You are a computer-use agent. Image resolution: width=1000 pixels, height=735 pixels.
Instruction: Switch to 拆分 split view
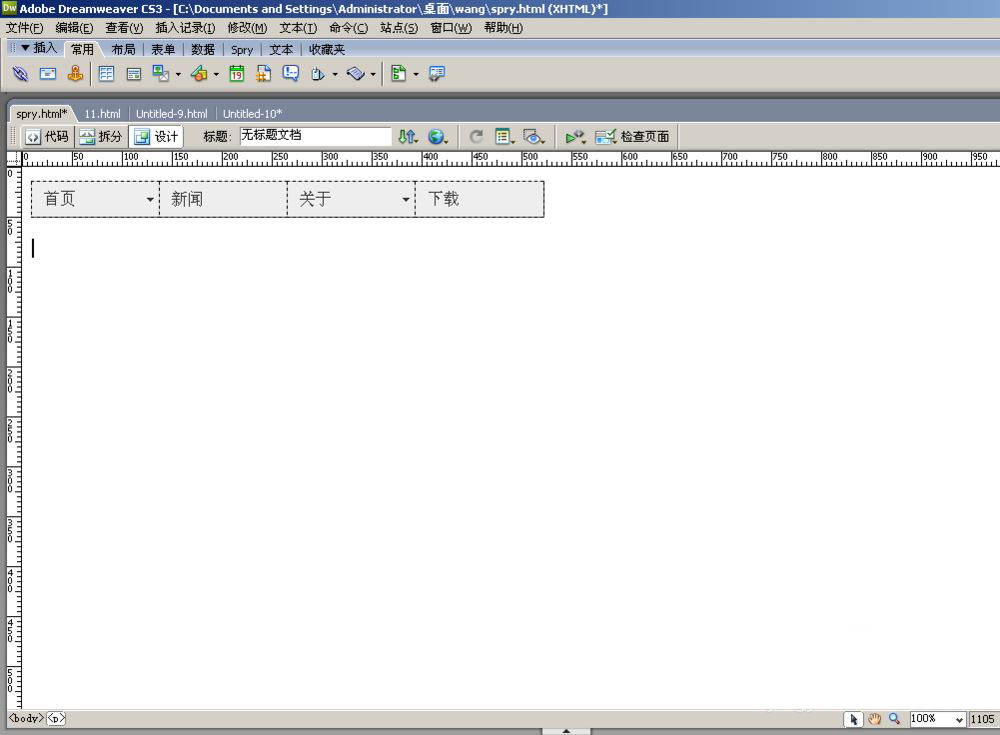pos(101,137)
